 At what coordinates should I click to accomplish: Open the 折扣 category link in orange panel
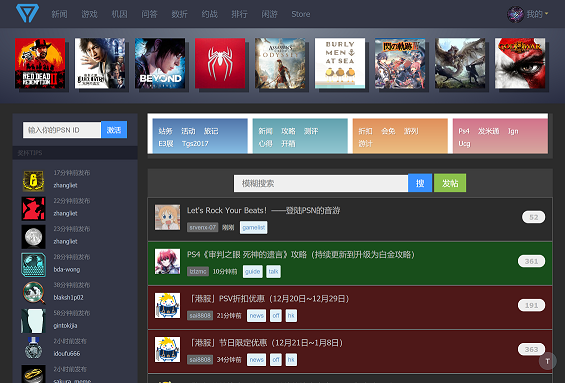click(365, 131)
